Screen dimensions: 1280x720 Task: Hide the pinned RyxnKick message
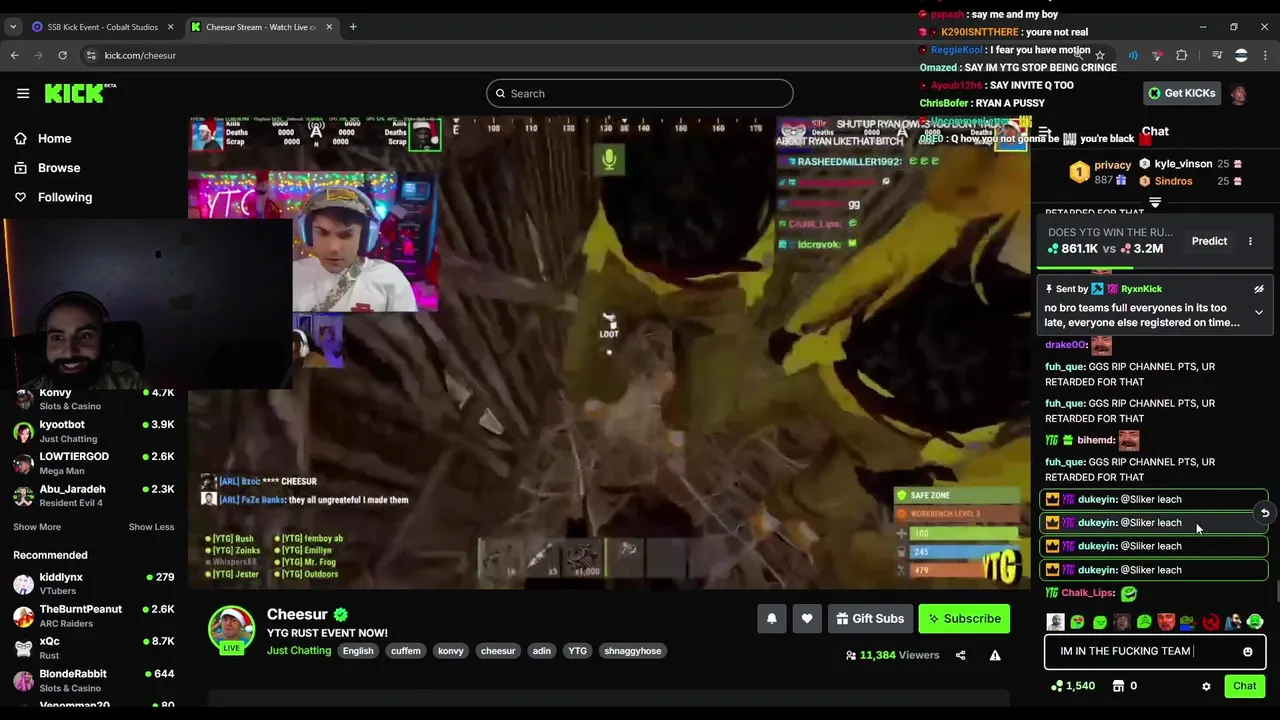[1259, 289]
